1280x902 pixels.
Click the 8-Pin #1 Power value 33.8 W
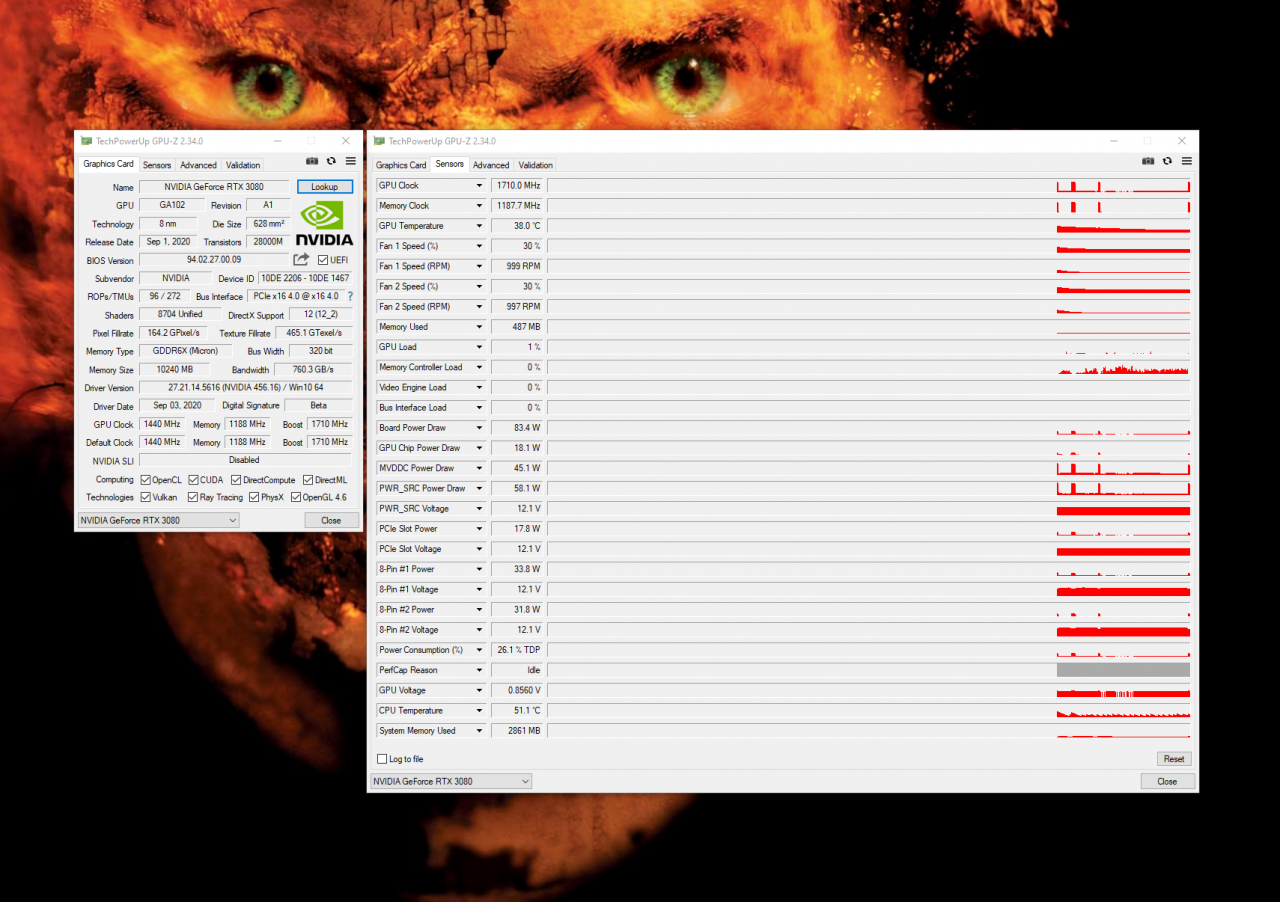518,569
